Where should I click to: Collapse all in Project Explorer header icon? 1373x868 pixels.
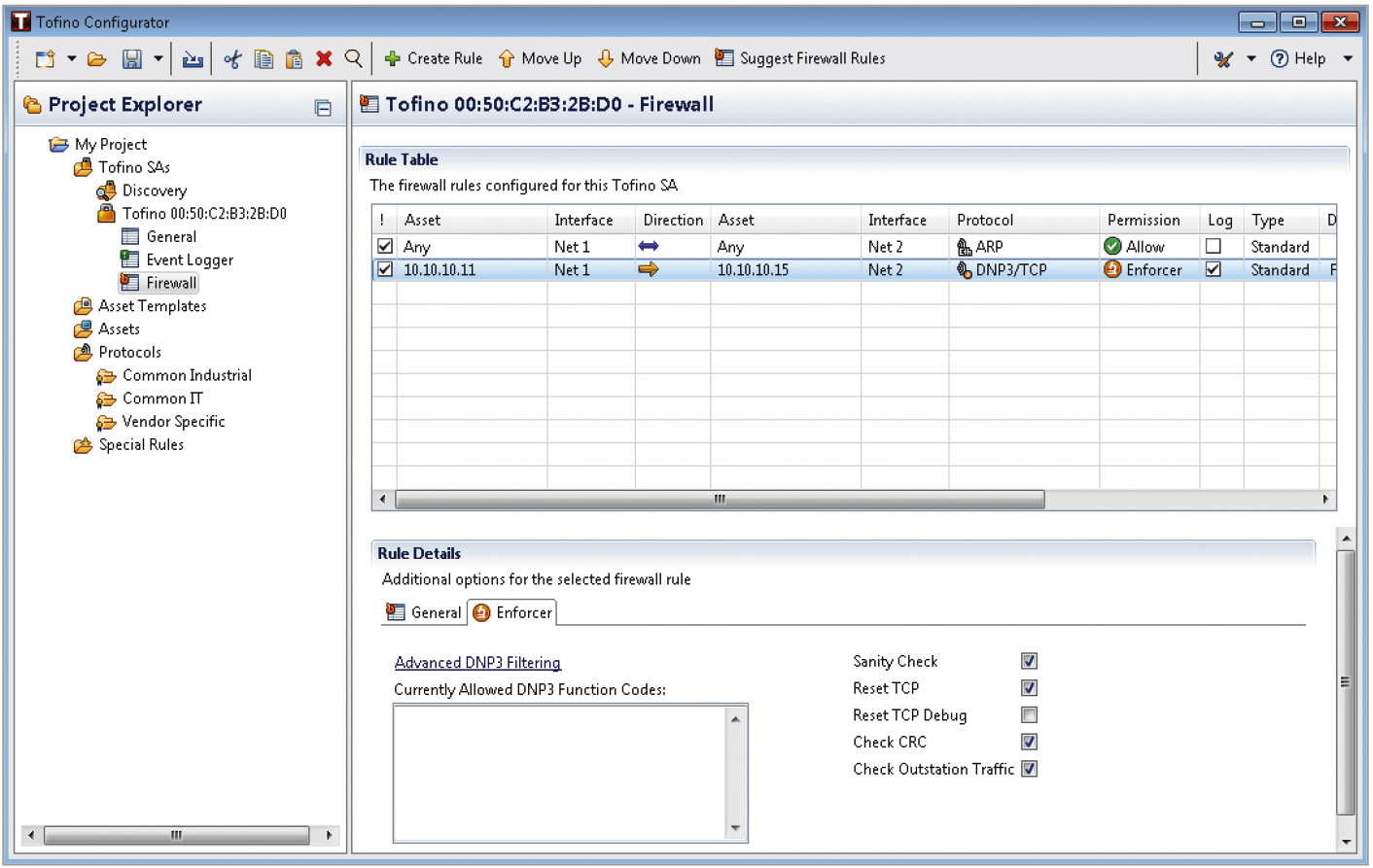click(323, 108)
